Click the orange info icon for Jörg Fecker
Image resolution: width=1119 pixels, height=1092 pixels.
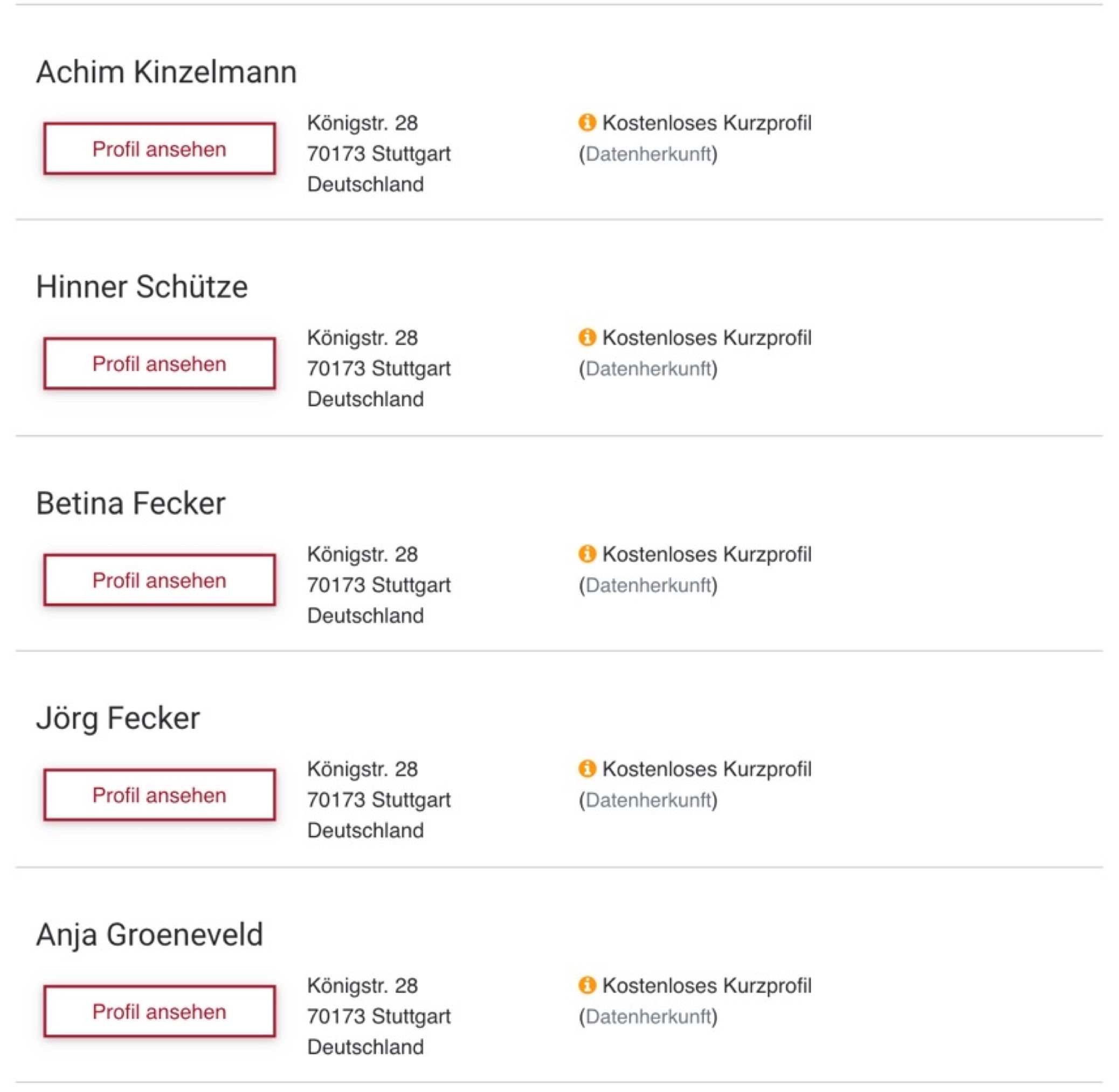(x=587, y=769)
